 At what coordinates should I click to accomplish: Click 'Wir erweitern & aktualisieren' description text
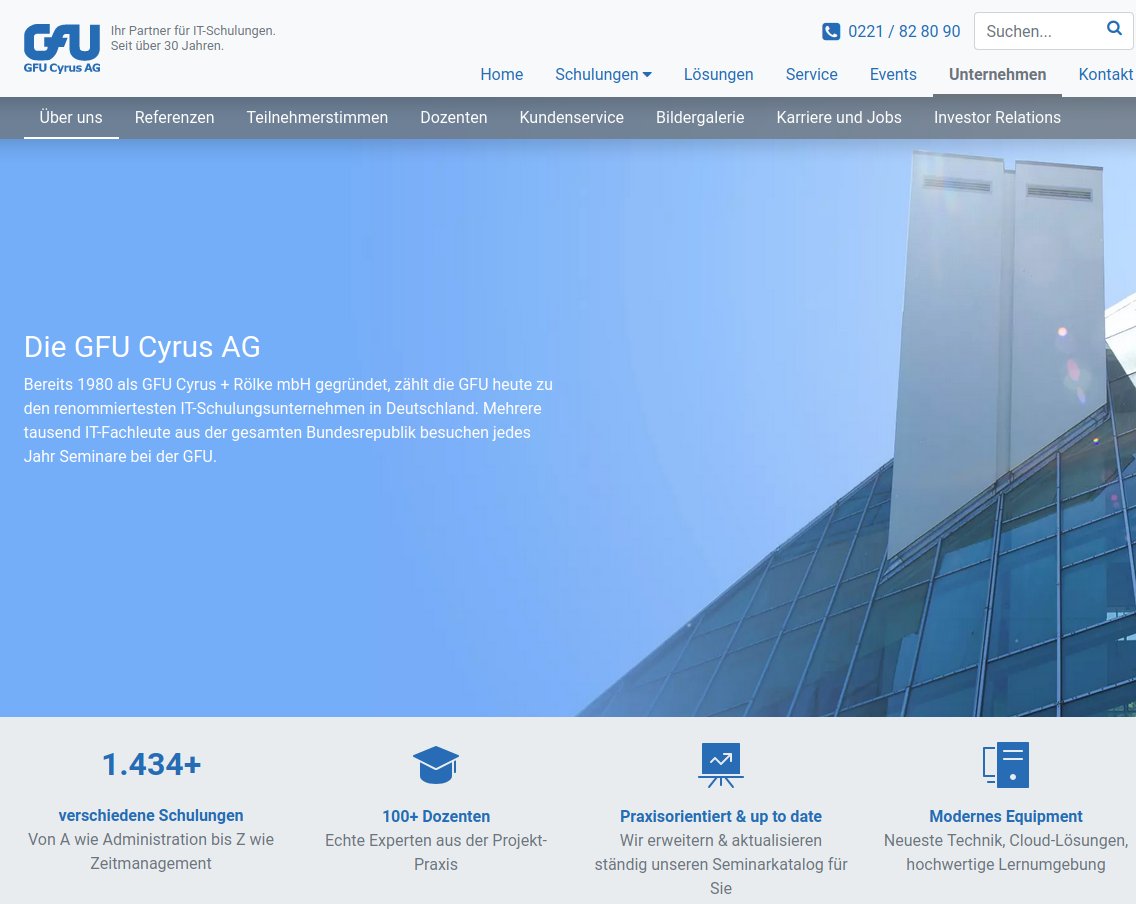(x=721, y=864)
